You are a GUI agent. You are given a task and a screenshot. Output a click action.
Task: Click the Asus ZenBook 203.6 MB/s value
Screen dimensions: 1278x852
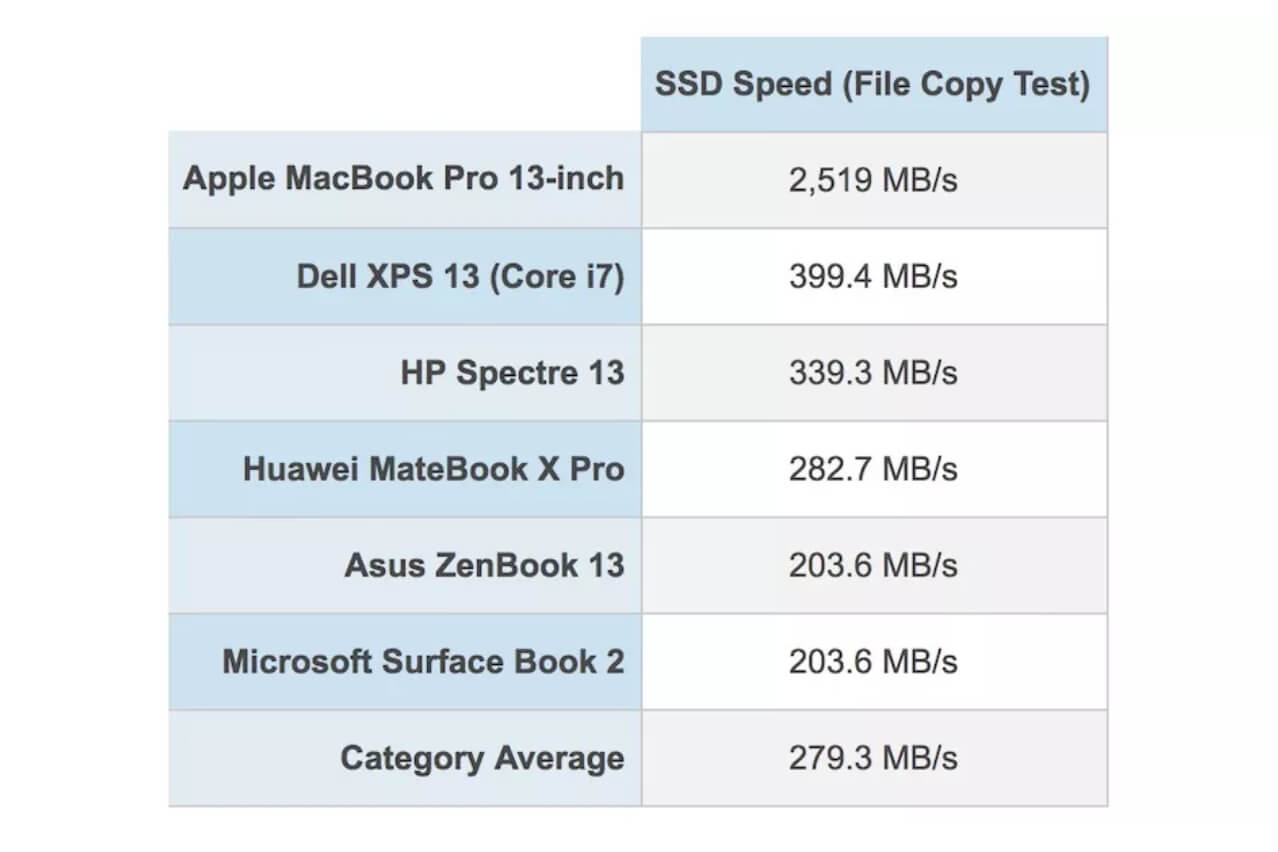click(874, 566)
